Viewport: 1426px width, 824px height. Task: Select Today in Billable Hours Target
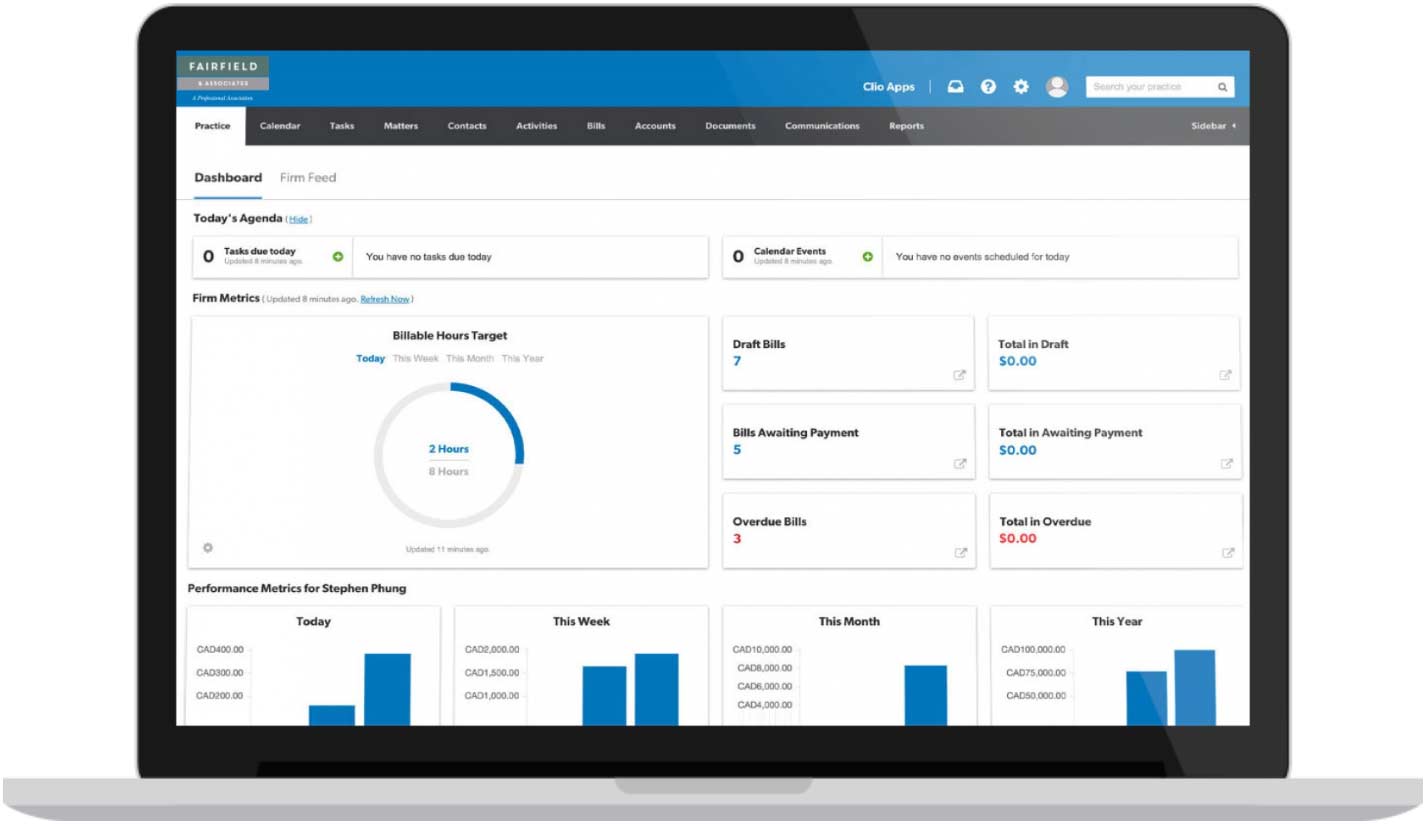click(x=371, y=358)
